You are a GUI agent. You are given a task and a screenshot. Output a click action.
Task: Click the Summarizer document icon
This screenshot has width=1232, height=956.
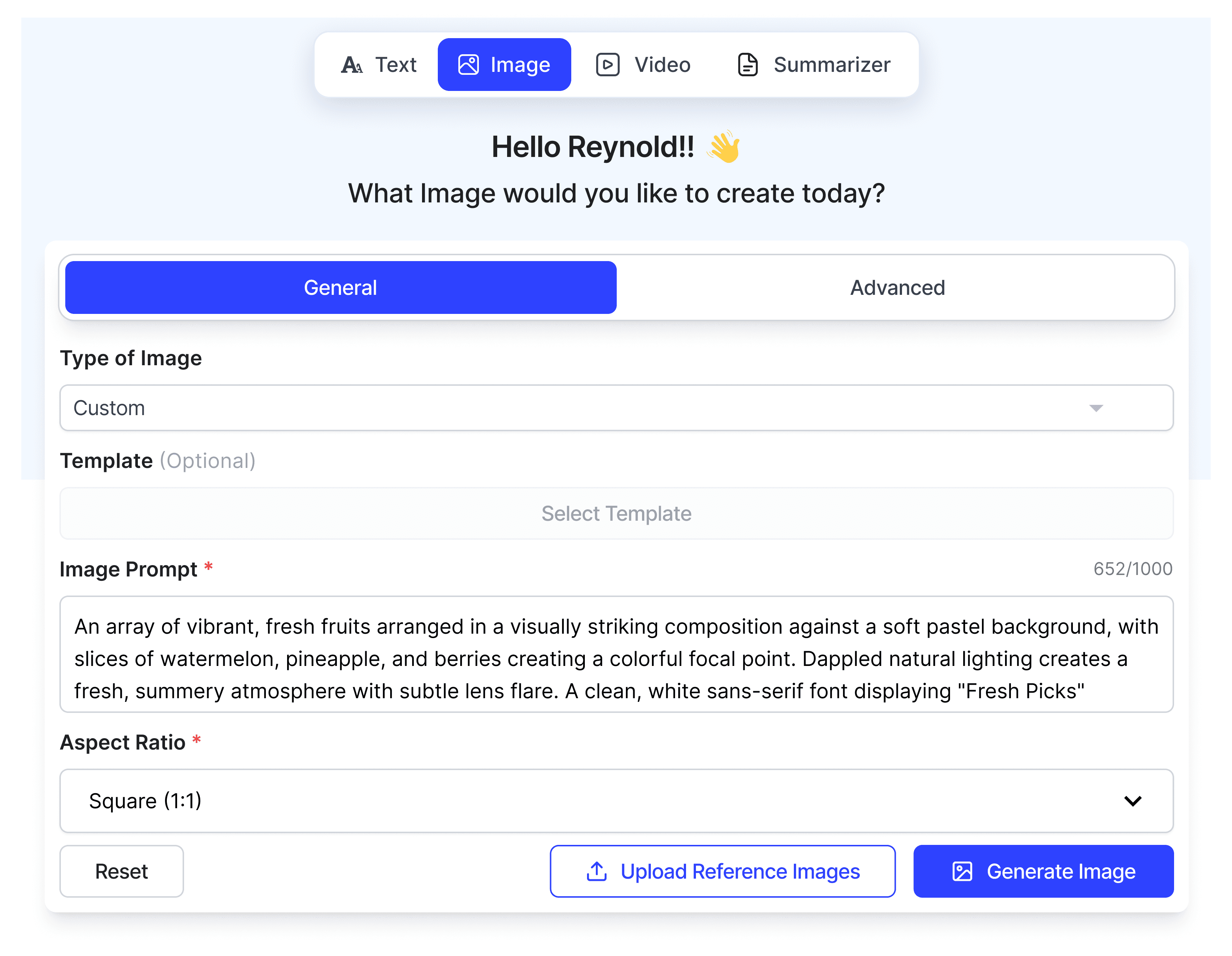pos(747,65)
